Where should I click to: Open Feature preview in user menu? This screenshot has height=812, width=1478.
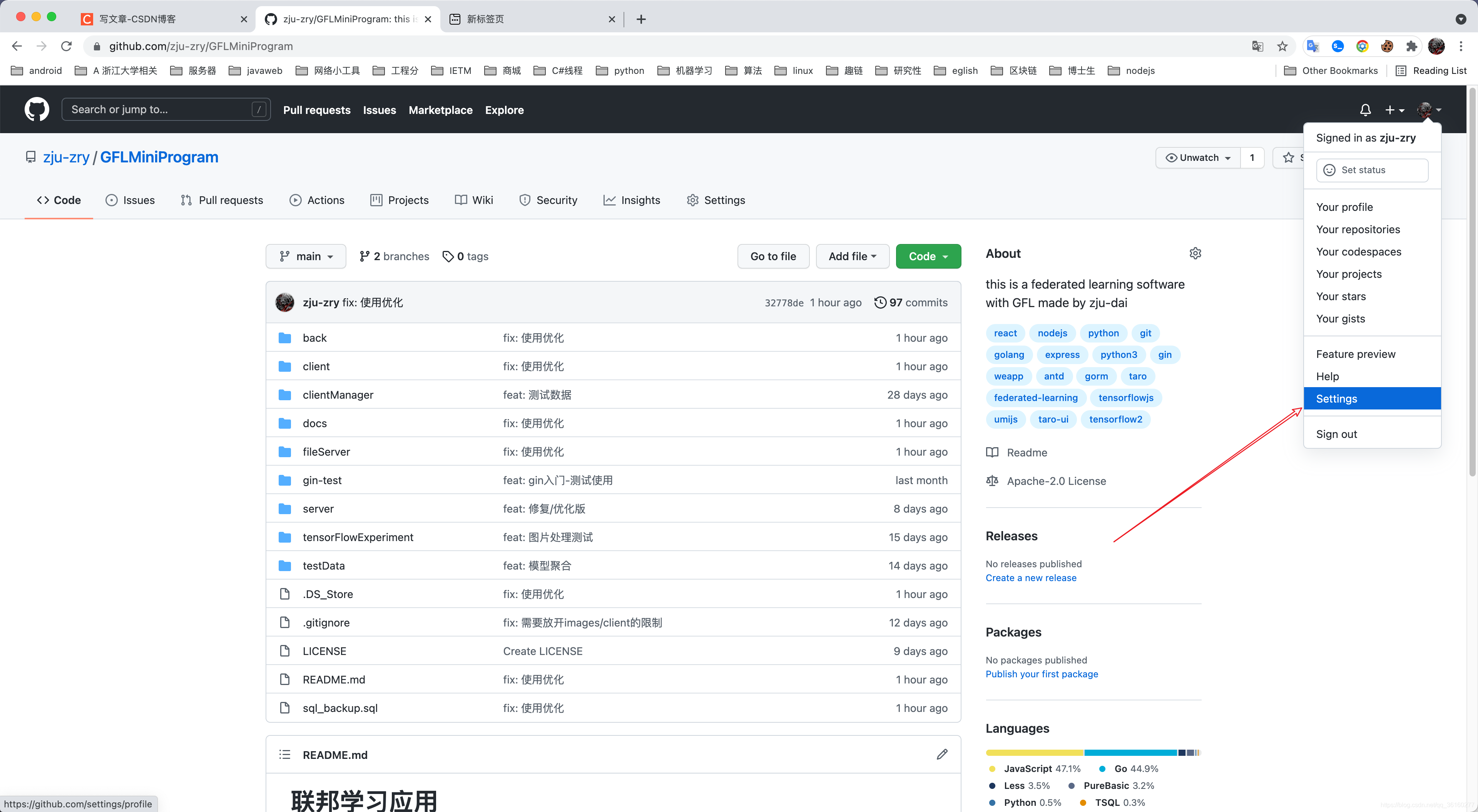click(1373, 354)
